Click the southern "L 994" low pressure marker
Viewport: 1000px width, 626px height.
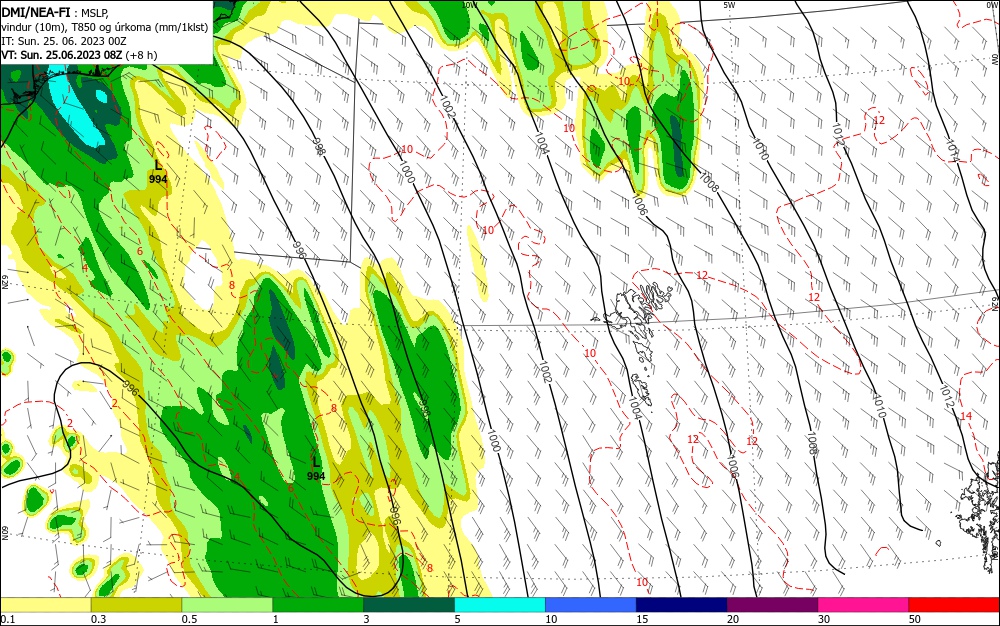click(x=316, y=469)
